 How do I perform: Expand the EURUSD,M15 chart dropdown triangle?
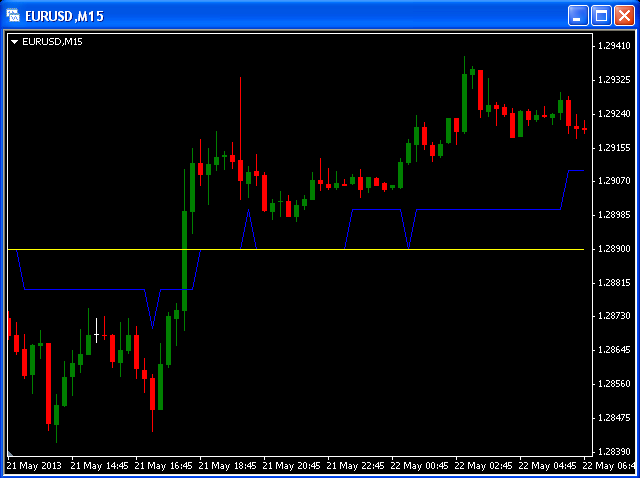point(15,42)
